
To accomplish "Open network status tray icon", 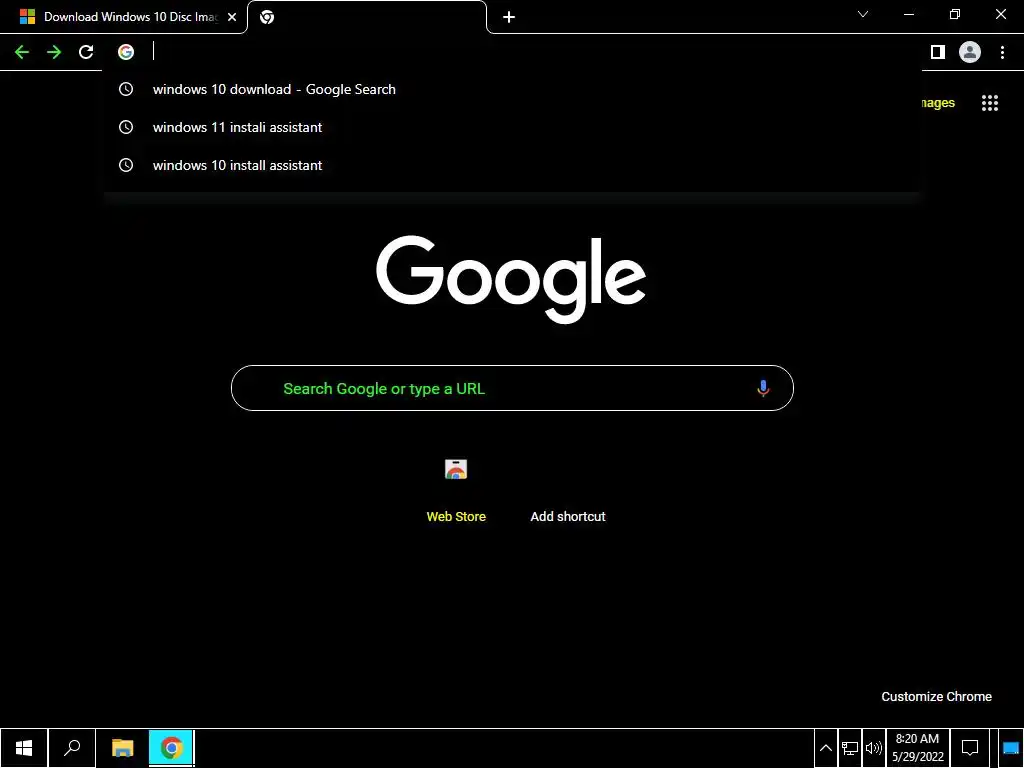I will coord(850,748).
